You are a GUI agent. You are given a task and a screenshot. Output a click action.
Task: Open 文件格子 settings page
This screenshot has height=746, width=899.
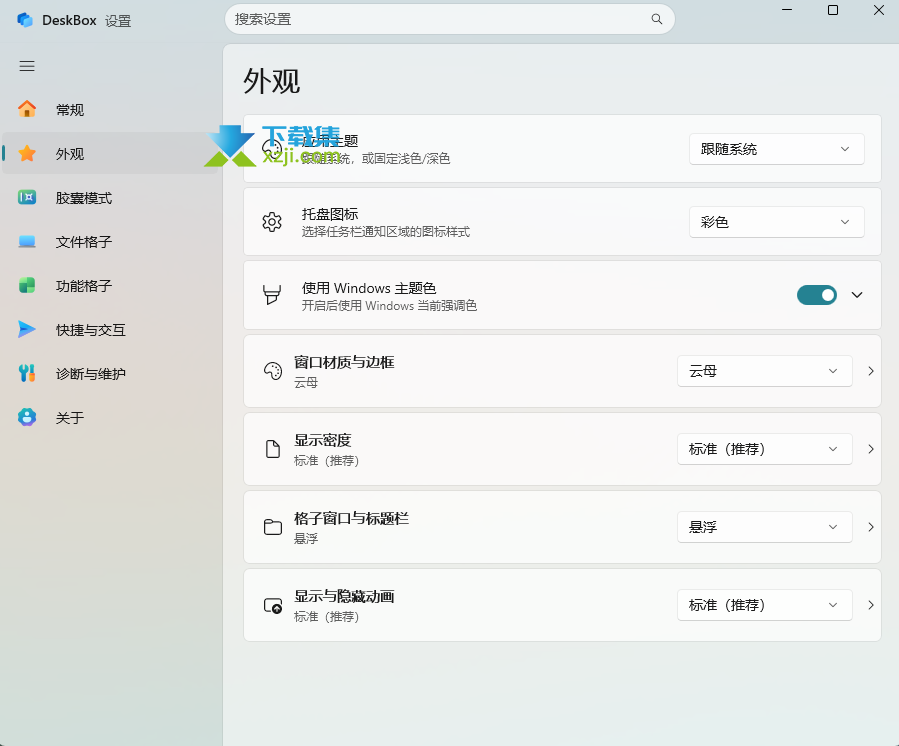(x=112, y=241)
